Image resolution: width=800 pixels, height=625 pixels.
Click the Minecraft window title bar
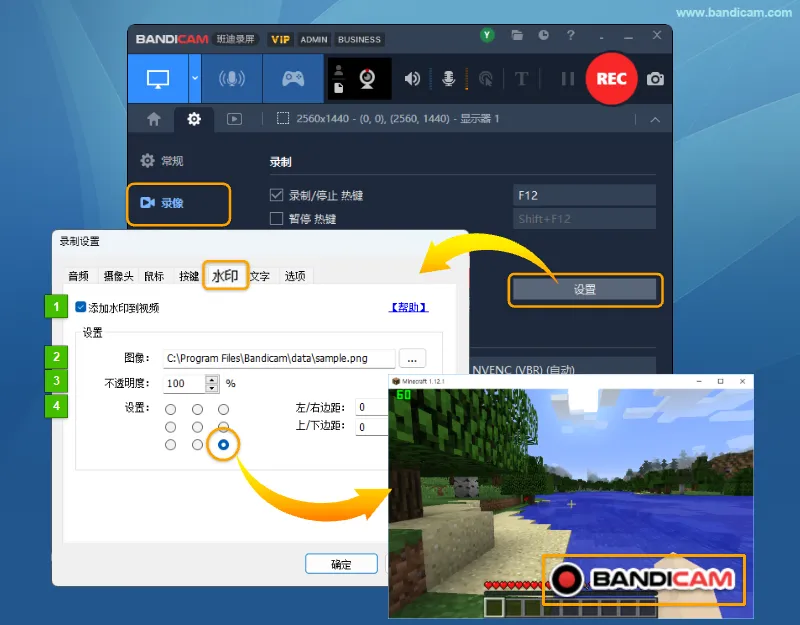coord(571,381)
